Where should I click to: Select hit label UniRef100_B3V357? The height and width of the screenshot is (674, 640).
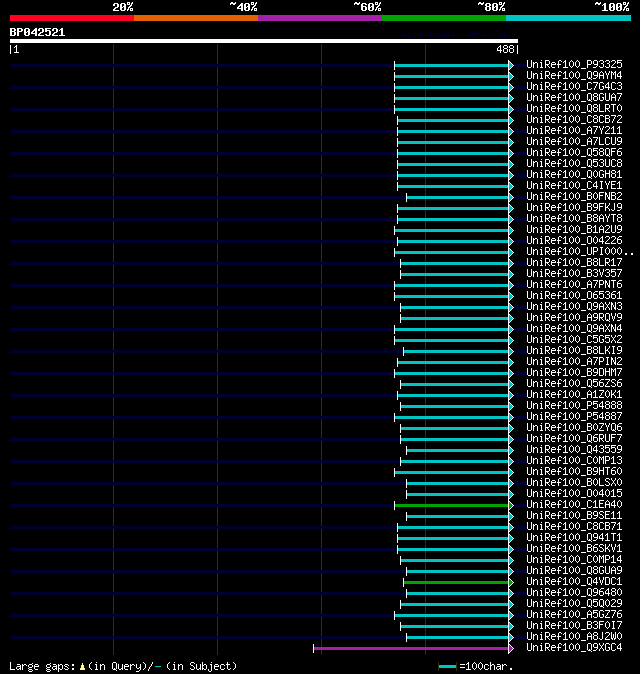[x=574, y=273]
